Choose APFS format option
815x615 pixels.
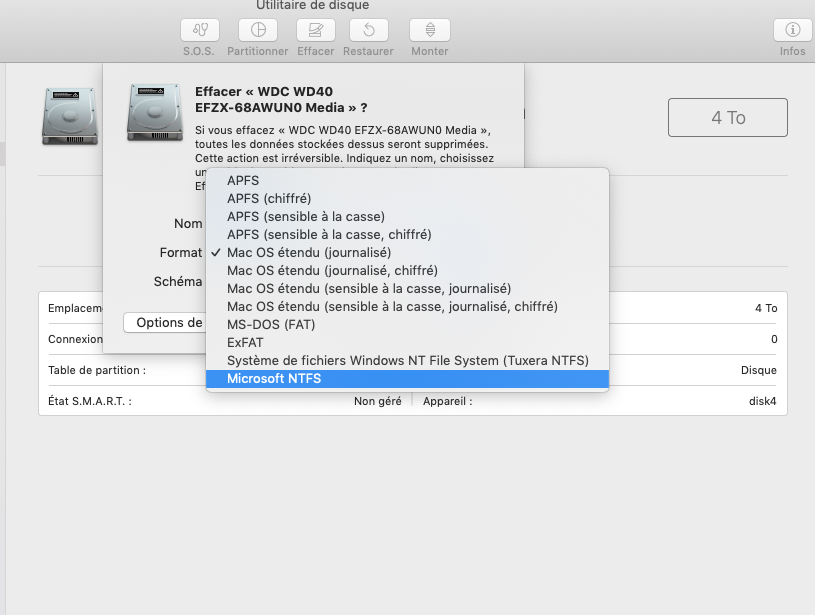(x=408, y=180)
